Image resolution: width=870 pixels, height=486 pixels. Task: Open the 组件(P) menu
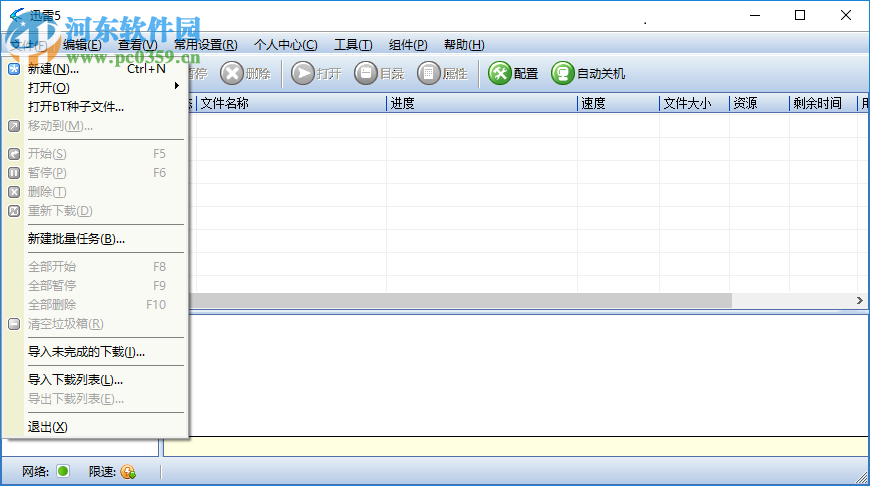pyautogui.click(x=408, y=45)
